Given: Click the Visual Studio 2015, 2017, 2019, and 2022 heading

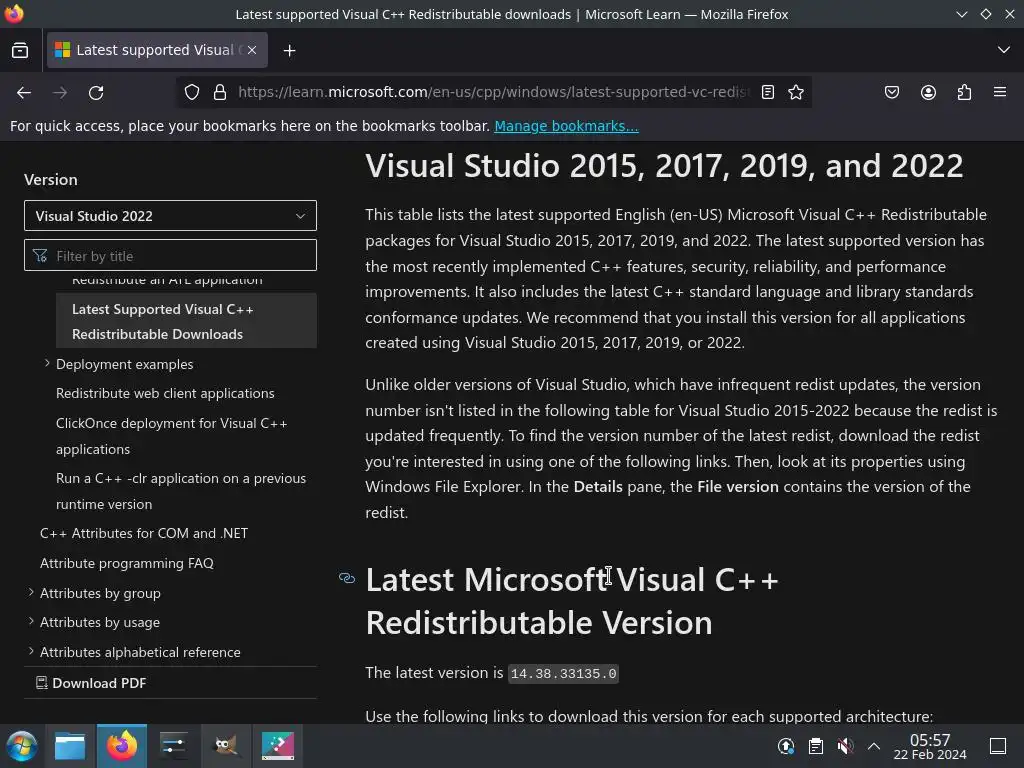Looking at the screenshot, I should click(664, 166).
